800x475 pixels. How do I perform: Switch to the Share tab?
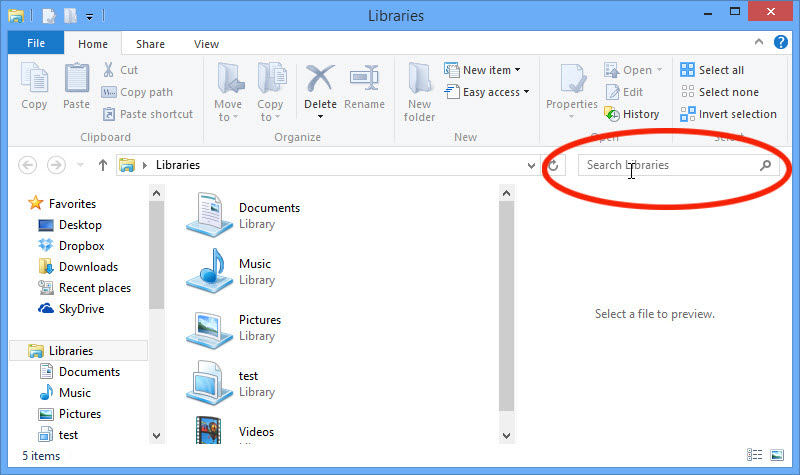(x=151, y=44)
